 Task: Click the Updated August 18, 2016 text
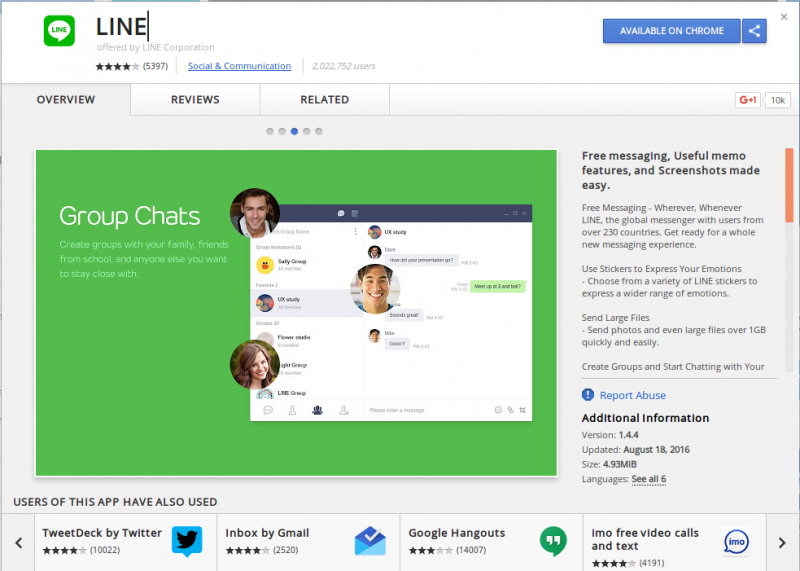(x=636, y=450)
